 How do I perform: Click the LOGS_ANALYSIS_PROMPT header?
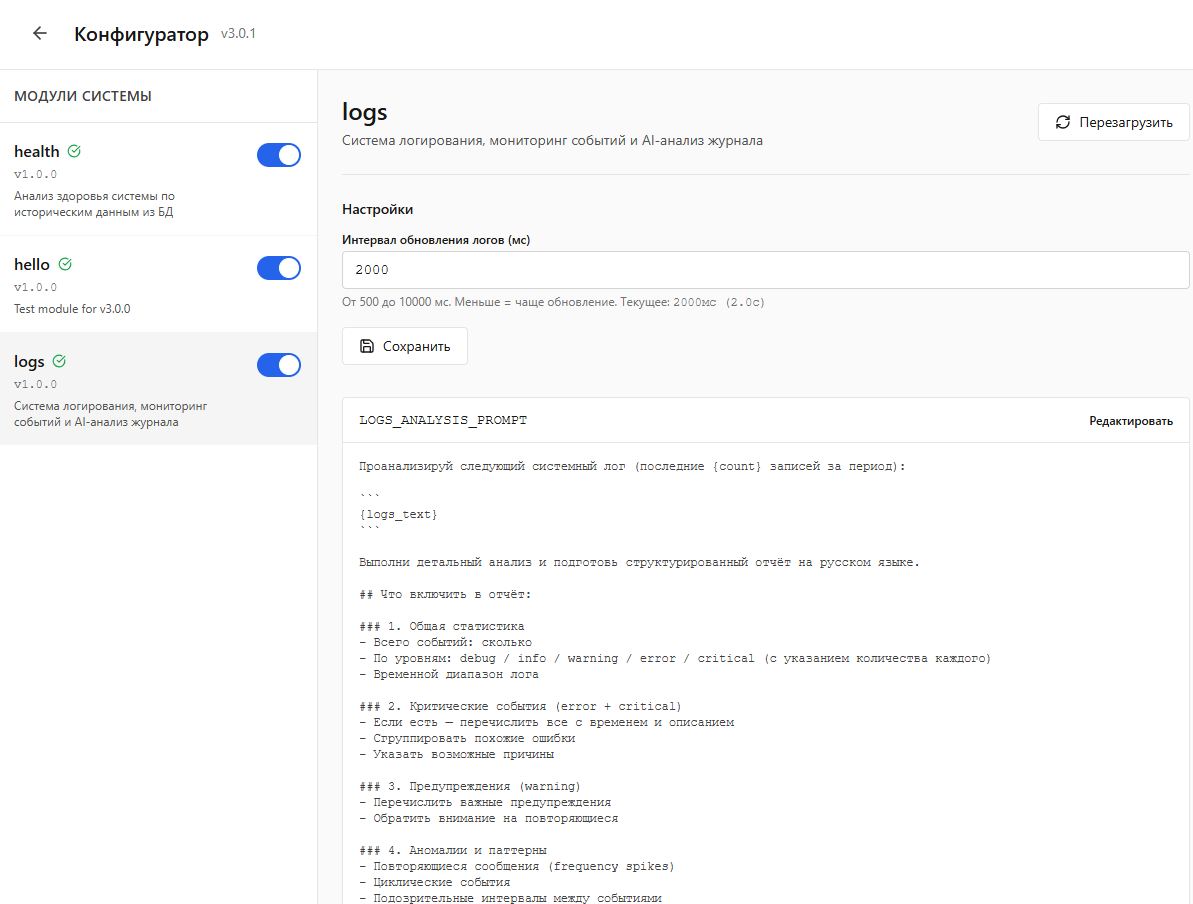click(443, 420)
